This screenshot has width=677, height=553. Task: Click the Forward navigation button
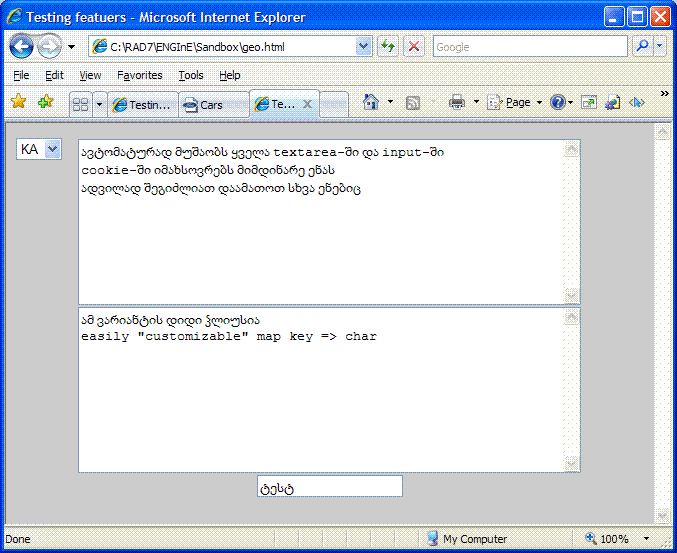[x=49, y=46]
